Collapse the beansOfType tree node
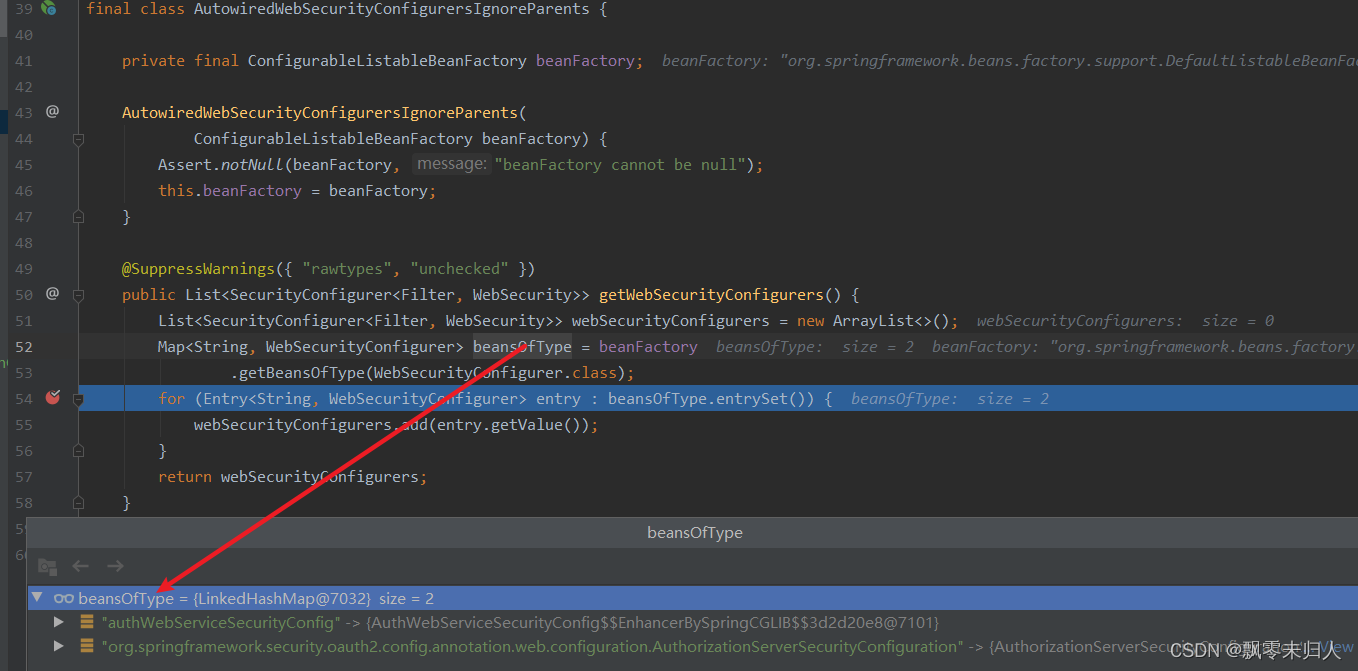1358x671 pixels. tap(37, 598)
